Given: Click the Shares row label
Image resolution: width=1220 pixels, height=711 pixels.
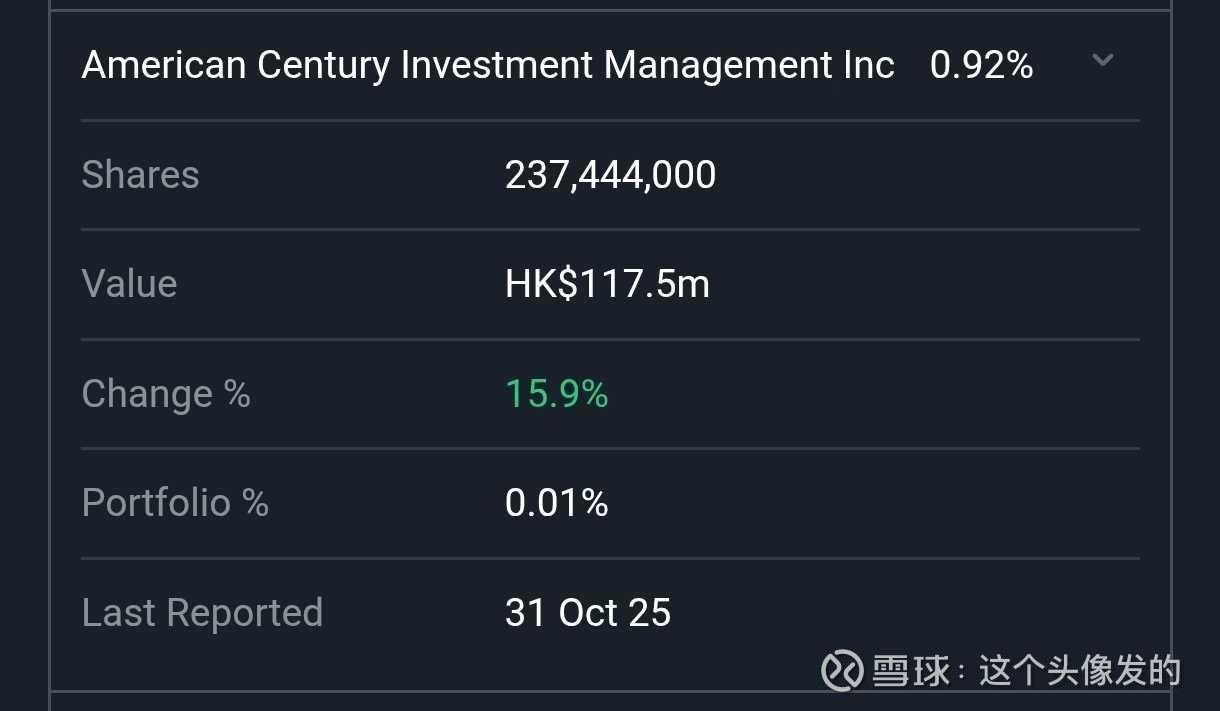Looking at the screenshot, I should point(140,175).
